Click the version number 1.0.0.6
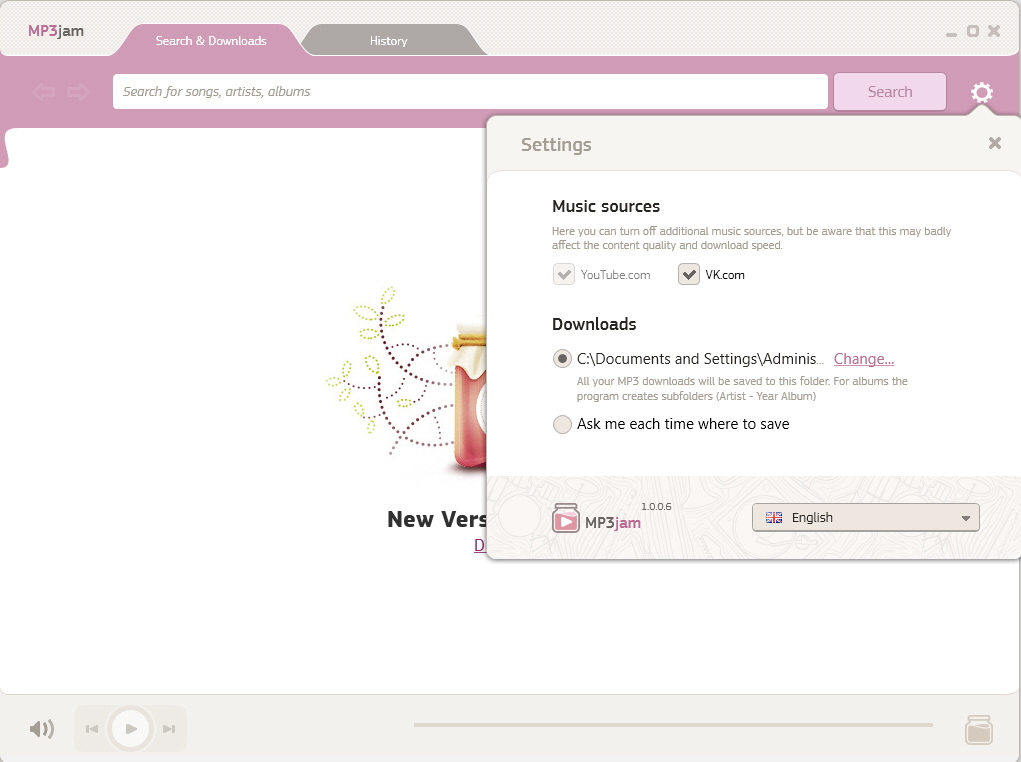1021x762 pixels. [x=656, y=507]
